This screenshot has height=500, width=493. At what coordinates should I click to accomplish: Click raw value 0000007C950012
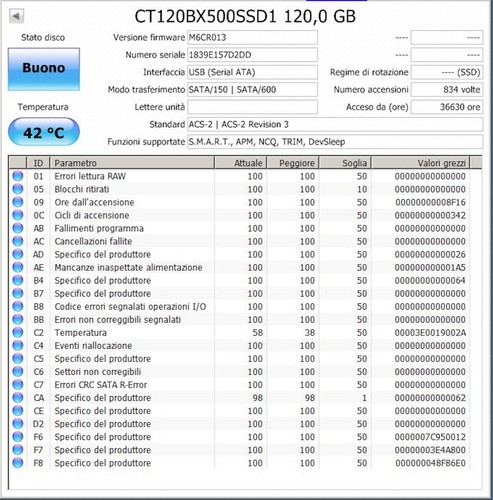(430, 437)
